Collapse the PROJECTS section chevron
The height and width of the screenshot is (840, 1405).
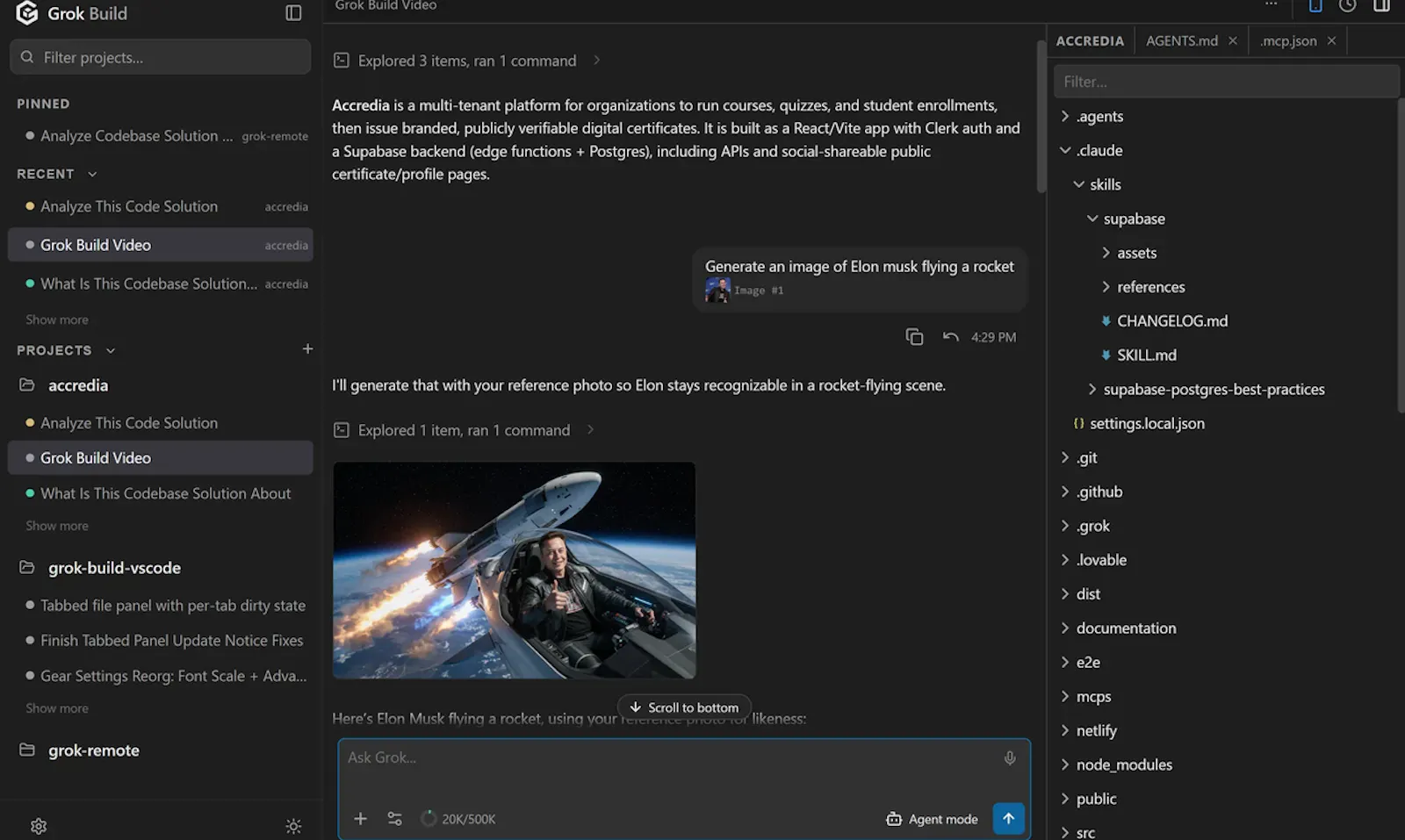[111, 350]
